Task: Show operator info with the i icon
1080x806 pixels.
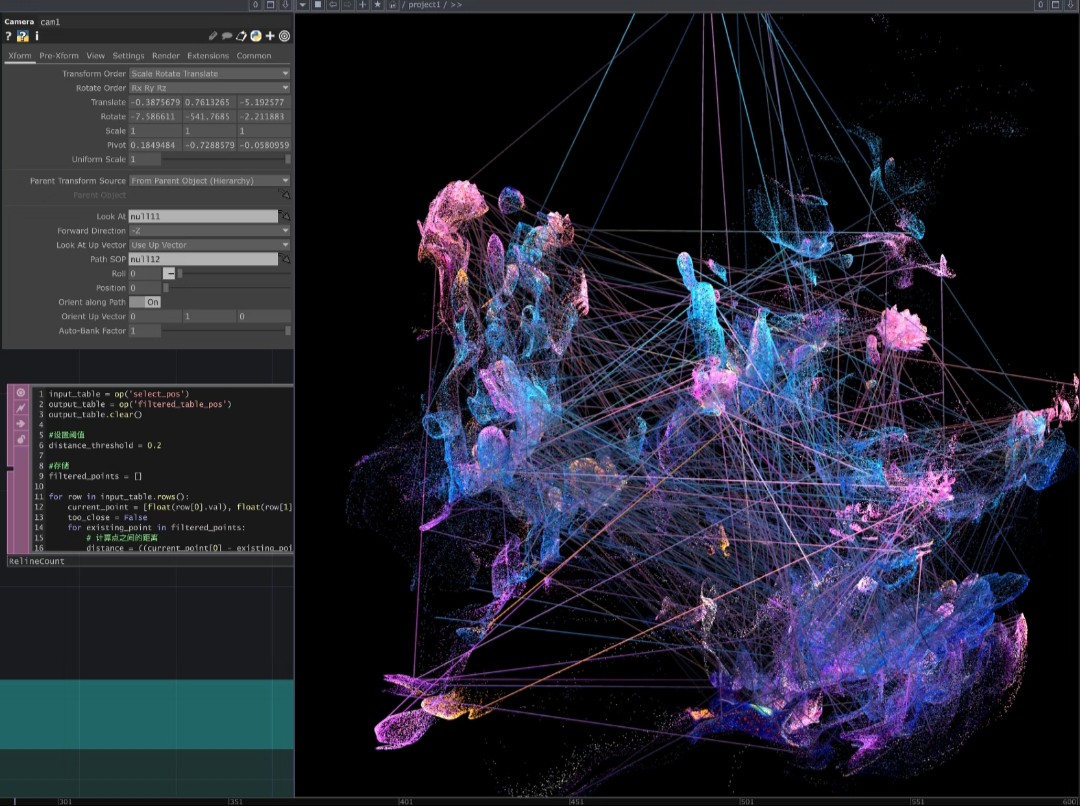Action: [x=37, y=36]
